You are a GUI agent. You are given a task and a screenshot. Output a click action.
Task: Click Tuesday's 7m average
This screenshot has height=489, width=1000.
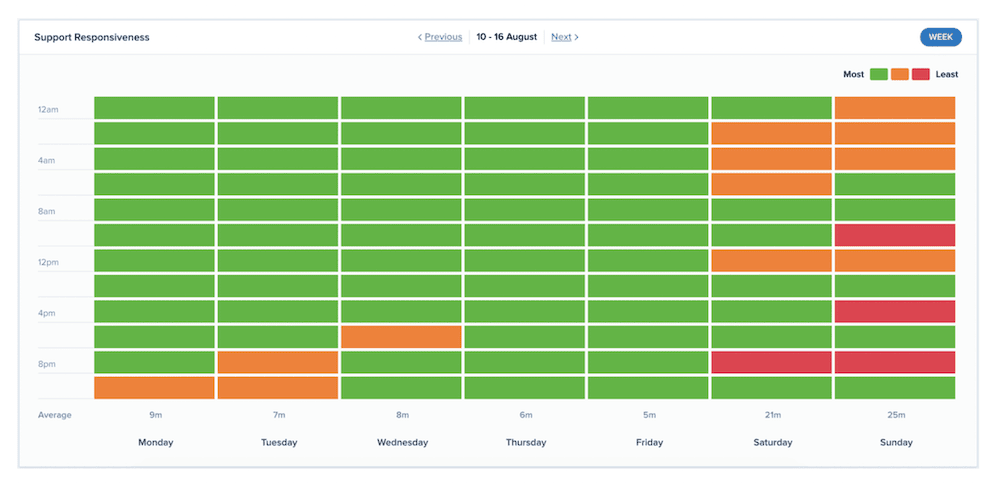tap(279, 415)
